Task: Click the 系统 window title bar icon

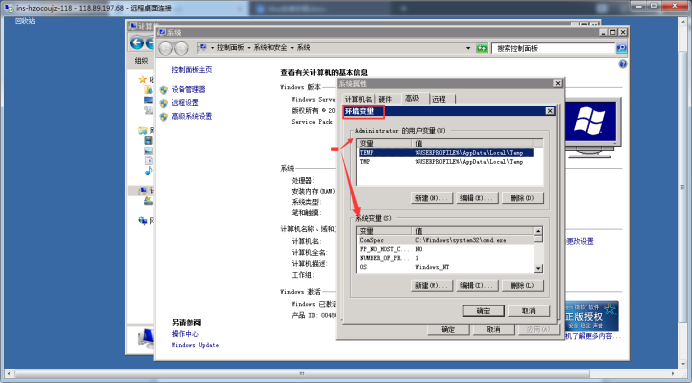Action: point(162,32)
